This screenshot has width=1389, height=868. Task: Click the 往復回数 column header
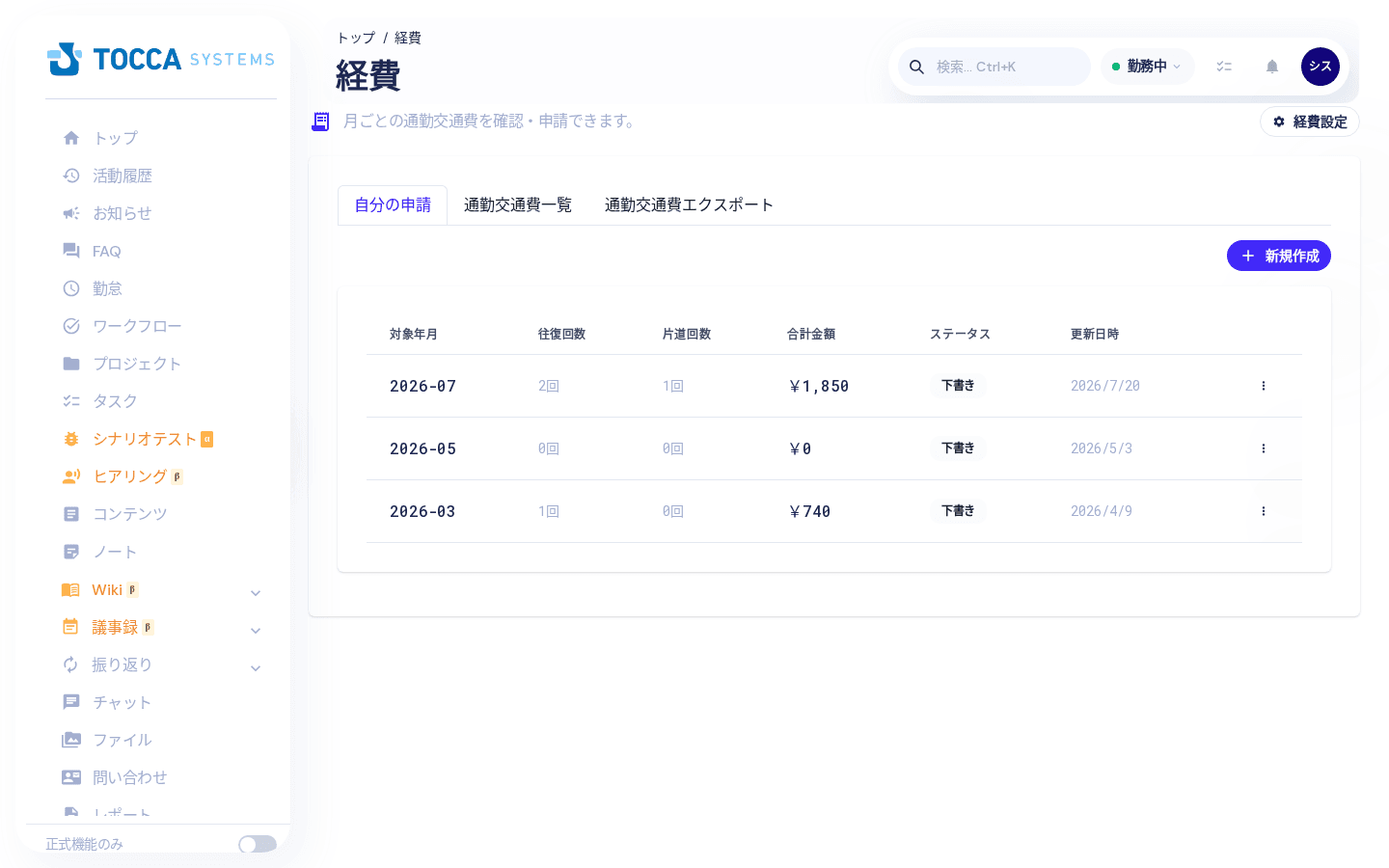562,334
